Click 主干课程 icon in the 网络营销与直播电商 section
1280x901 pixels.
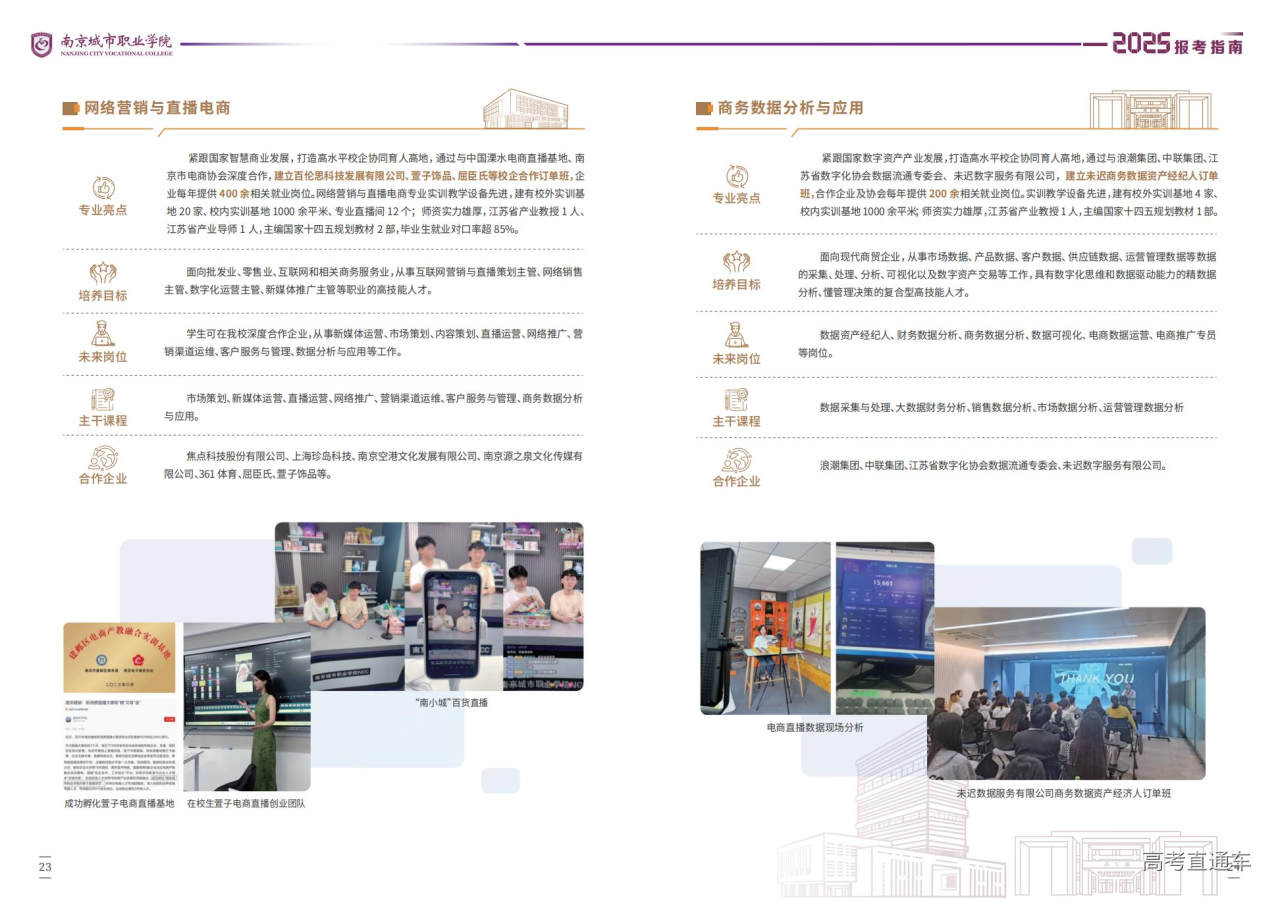point(103,398)
